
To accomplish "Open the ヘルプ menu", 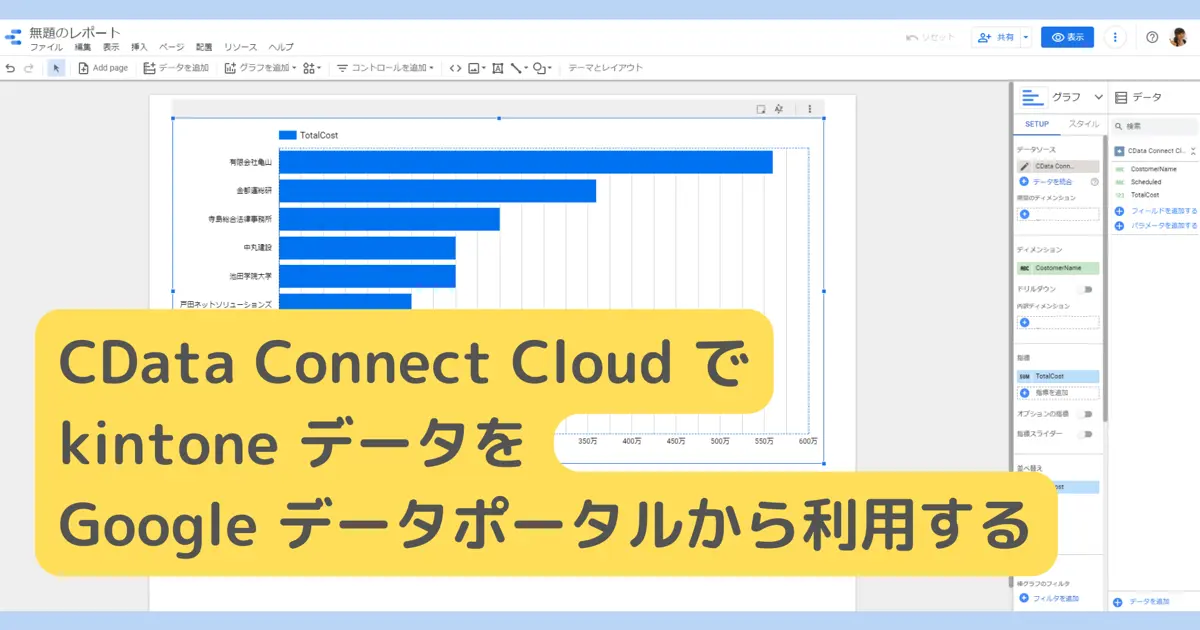I will coord(281,47).
